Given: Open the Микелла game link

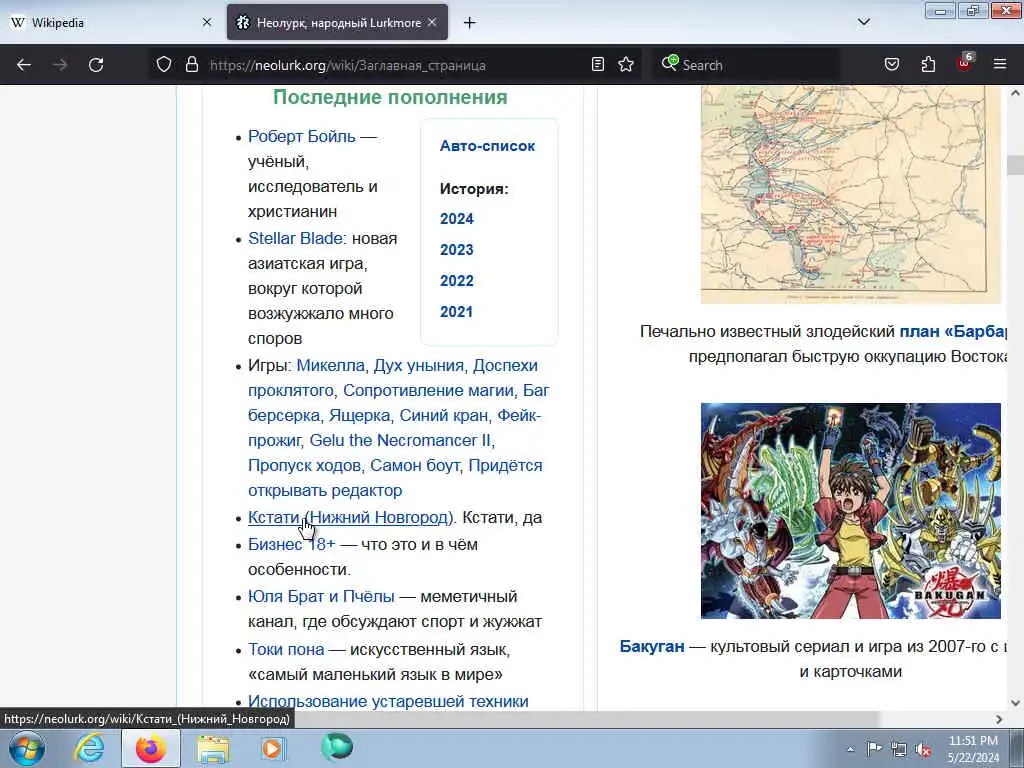Looking at the screenshot, I should click(x=330, y=366).
